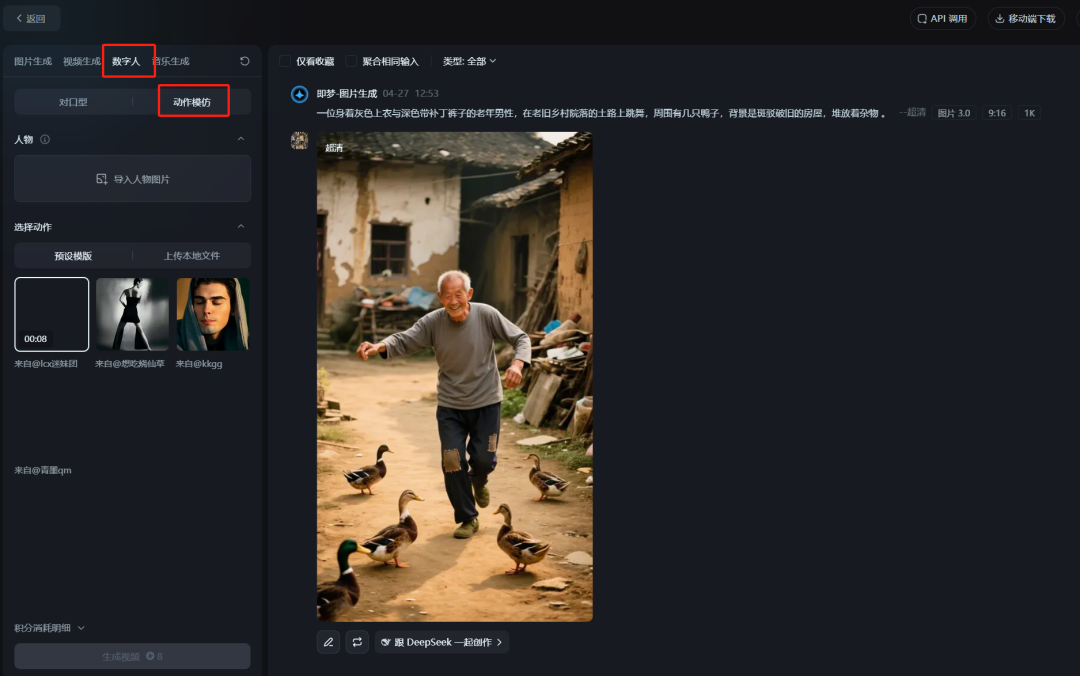This screenshot has width=1080, height=676.
Task: Collapse the 人物 section chevron
Action: pyautogui.click(x=240, y=140)
